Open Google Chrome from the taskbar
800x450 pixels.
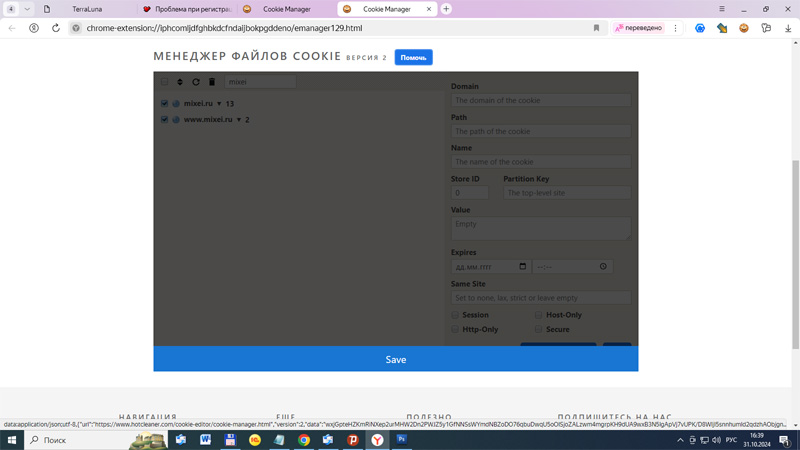click(x=304, y=440)
